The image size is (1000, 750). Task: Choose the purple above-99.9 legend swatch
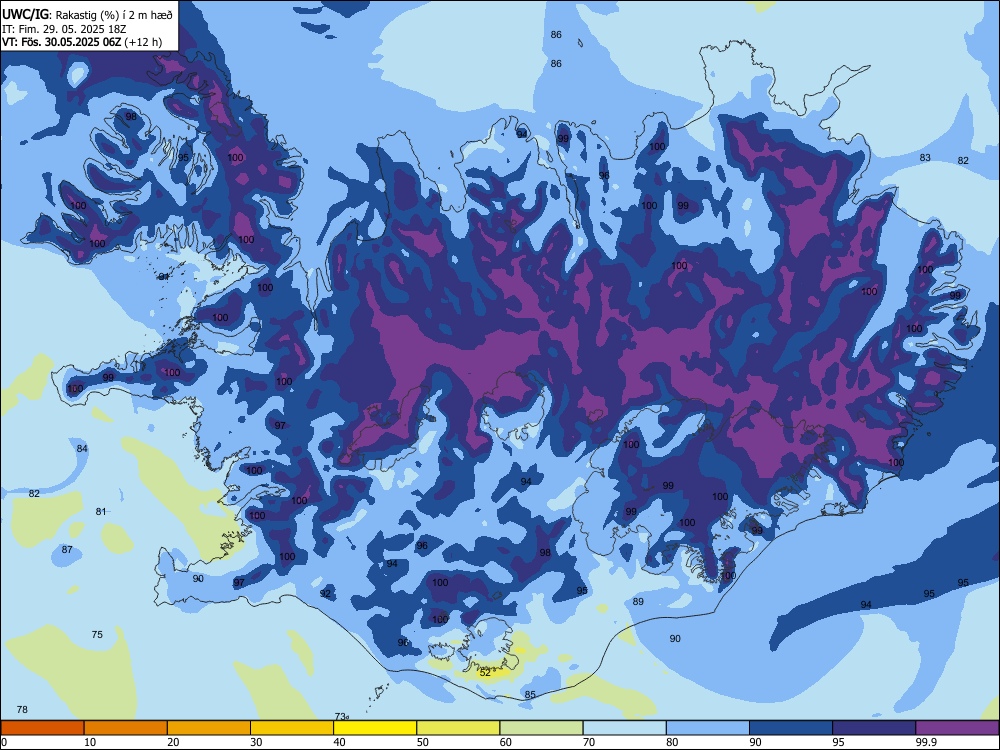tap(957, 728)
